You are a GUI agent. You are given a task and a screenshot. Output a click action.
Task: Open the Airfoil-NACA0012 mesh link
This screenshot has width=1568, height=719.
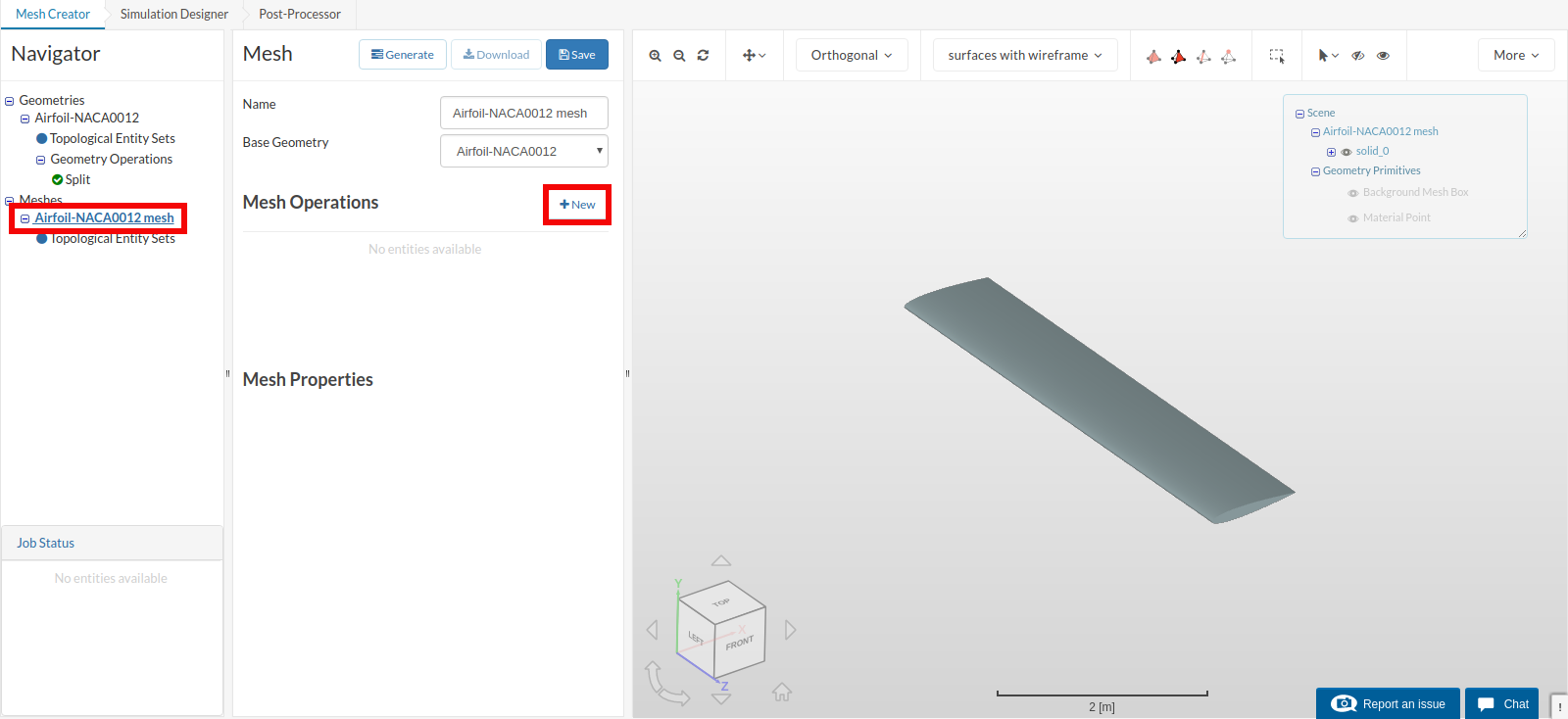105,217
